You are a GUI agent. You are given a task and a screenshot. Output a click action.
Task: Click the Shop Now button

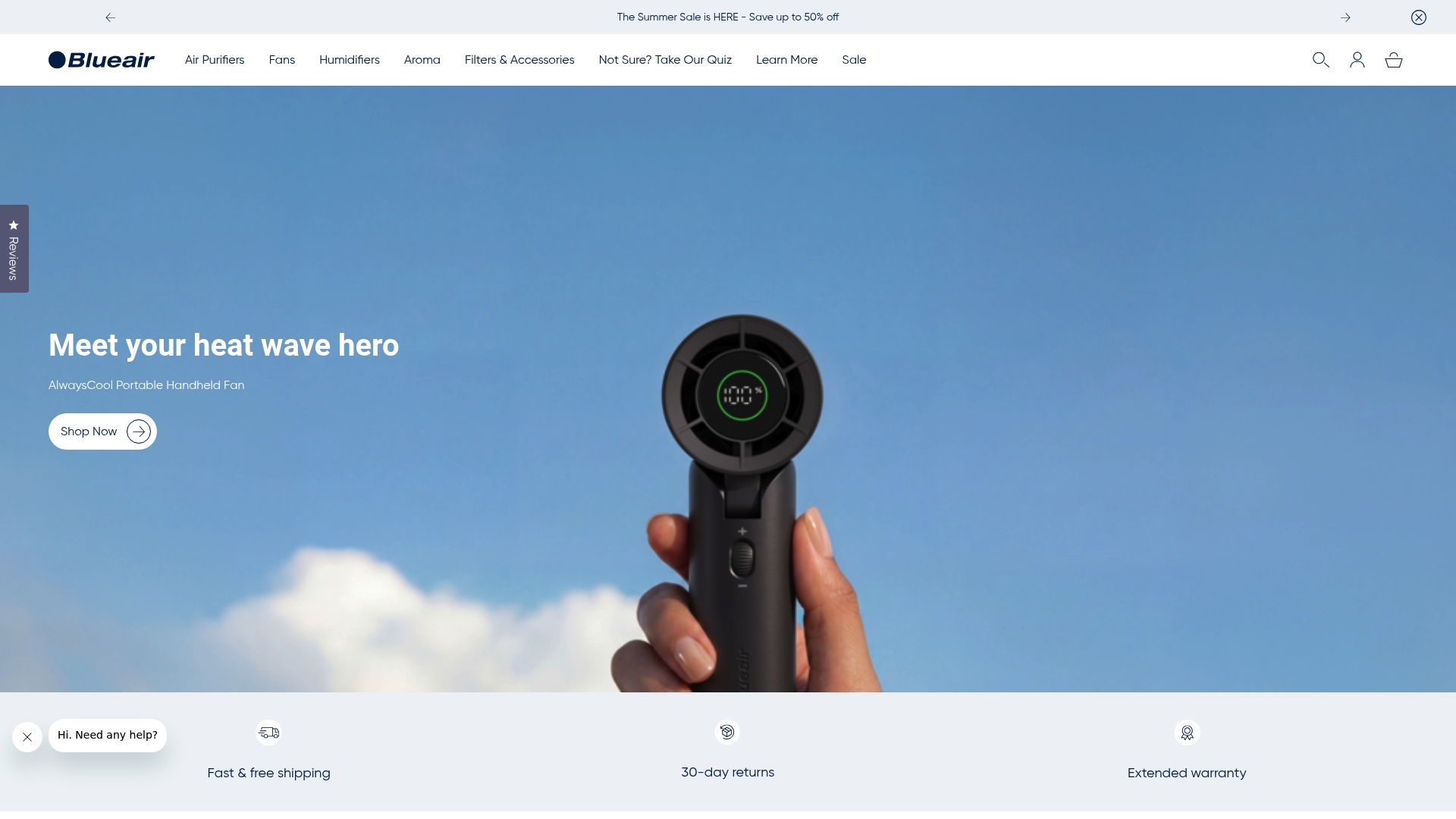[102, 431]
